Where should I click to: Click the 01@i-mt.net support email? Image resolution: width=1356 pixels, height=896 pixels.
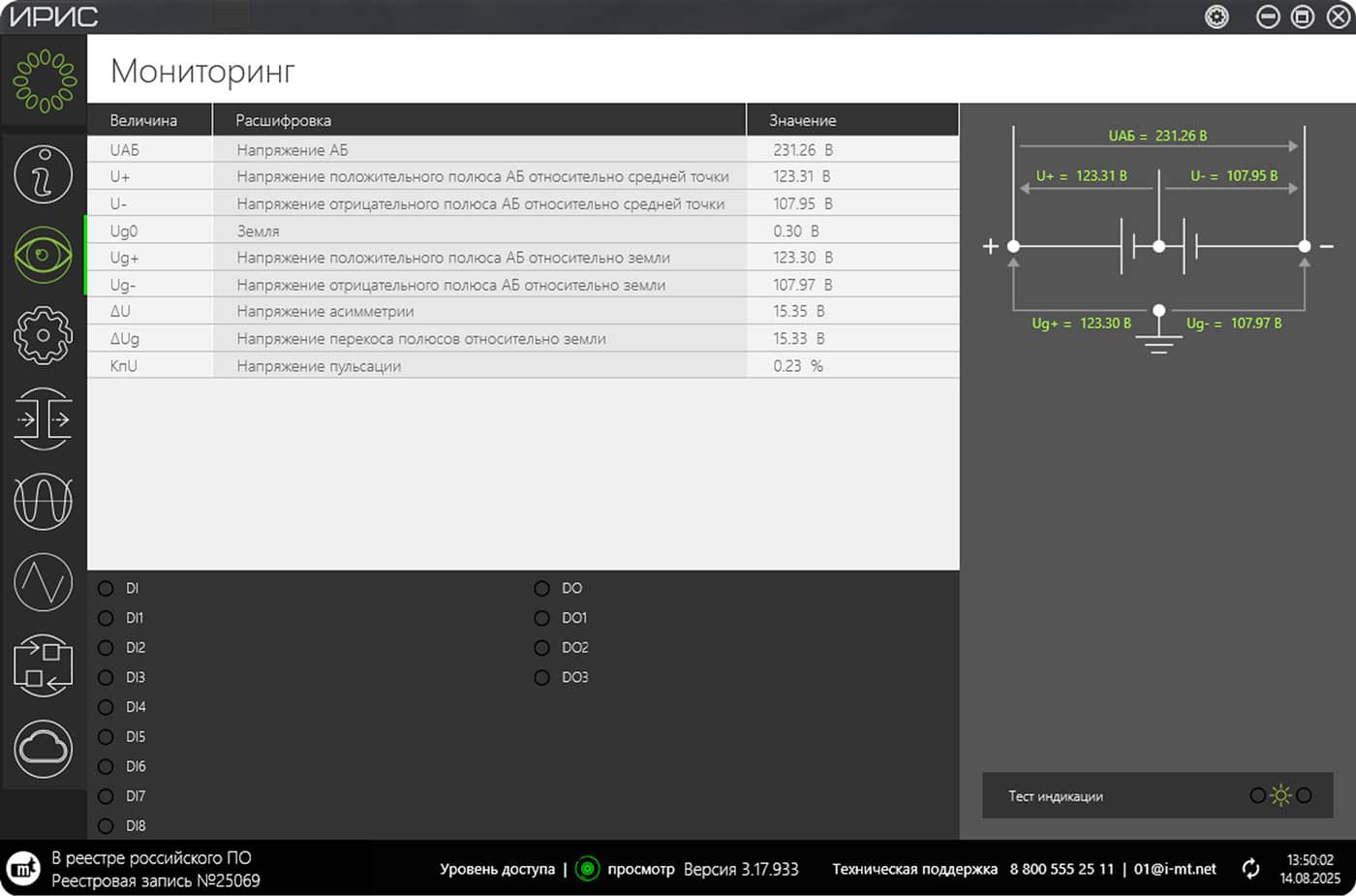pyautogui.click(x=1174, y=869)
